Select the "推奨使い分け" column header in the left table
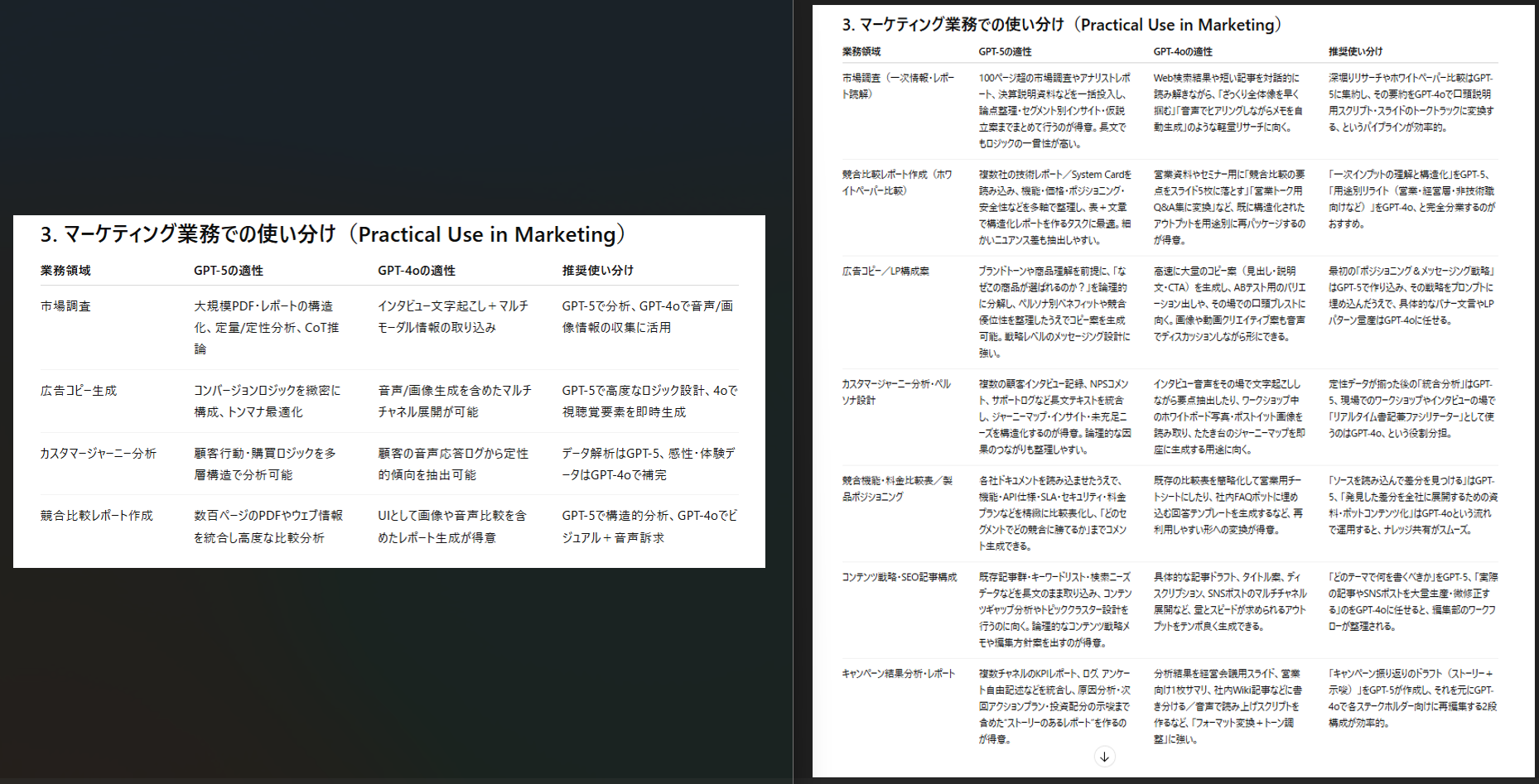 coord(598,271)
